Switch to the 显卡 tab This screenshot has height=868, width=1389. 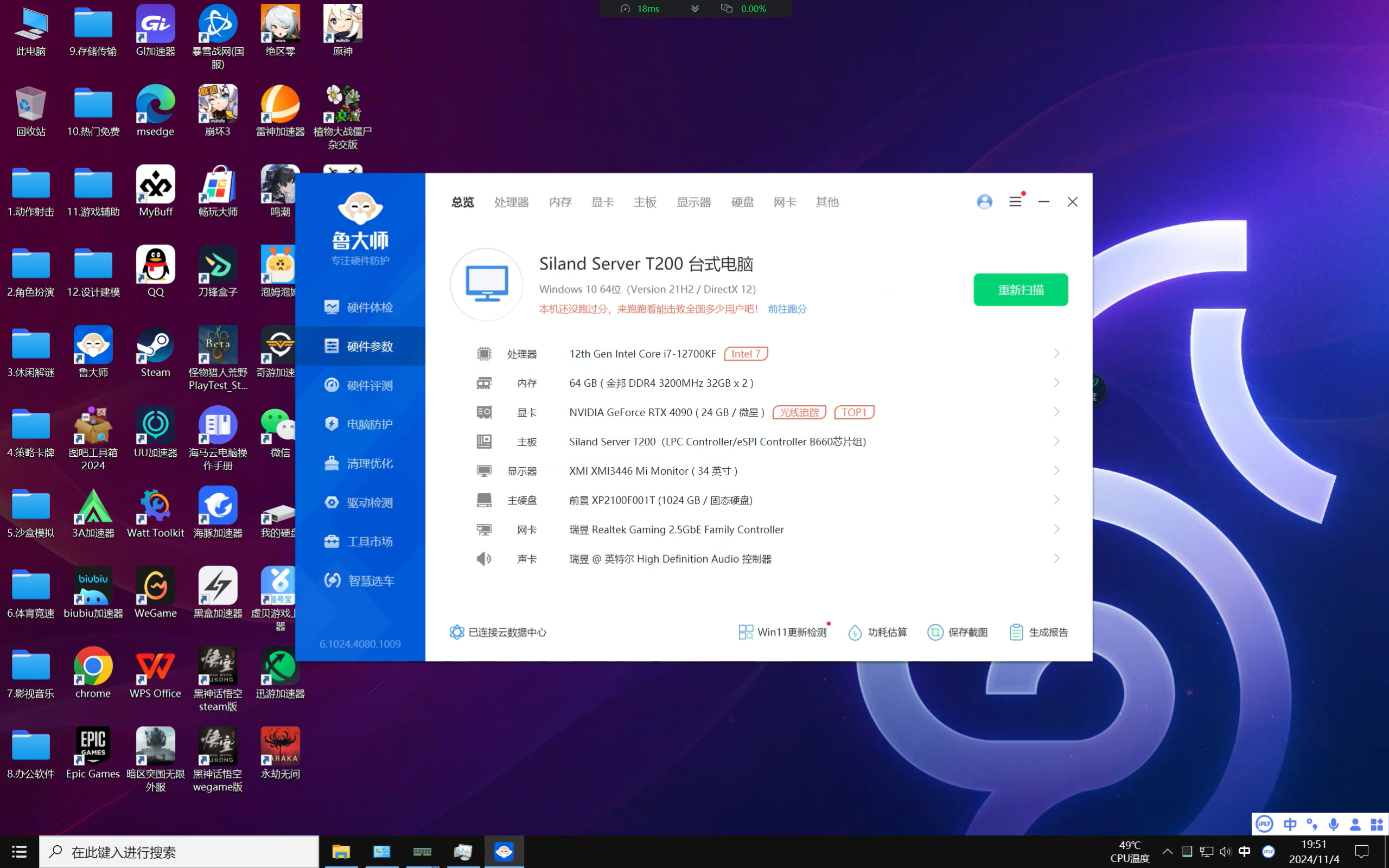(603, 202)
